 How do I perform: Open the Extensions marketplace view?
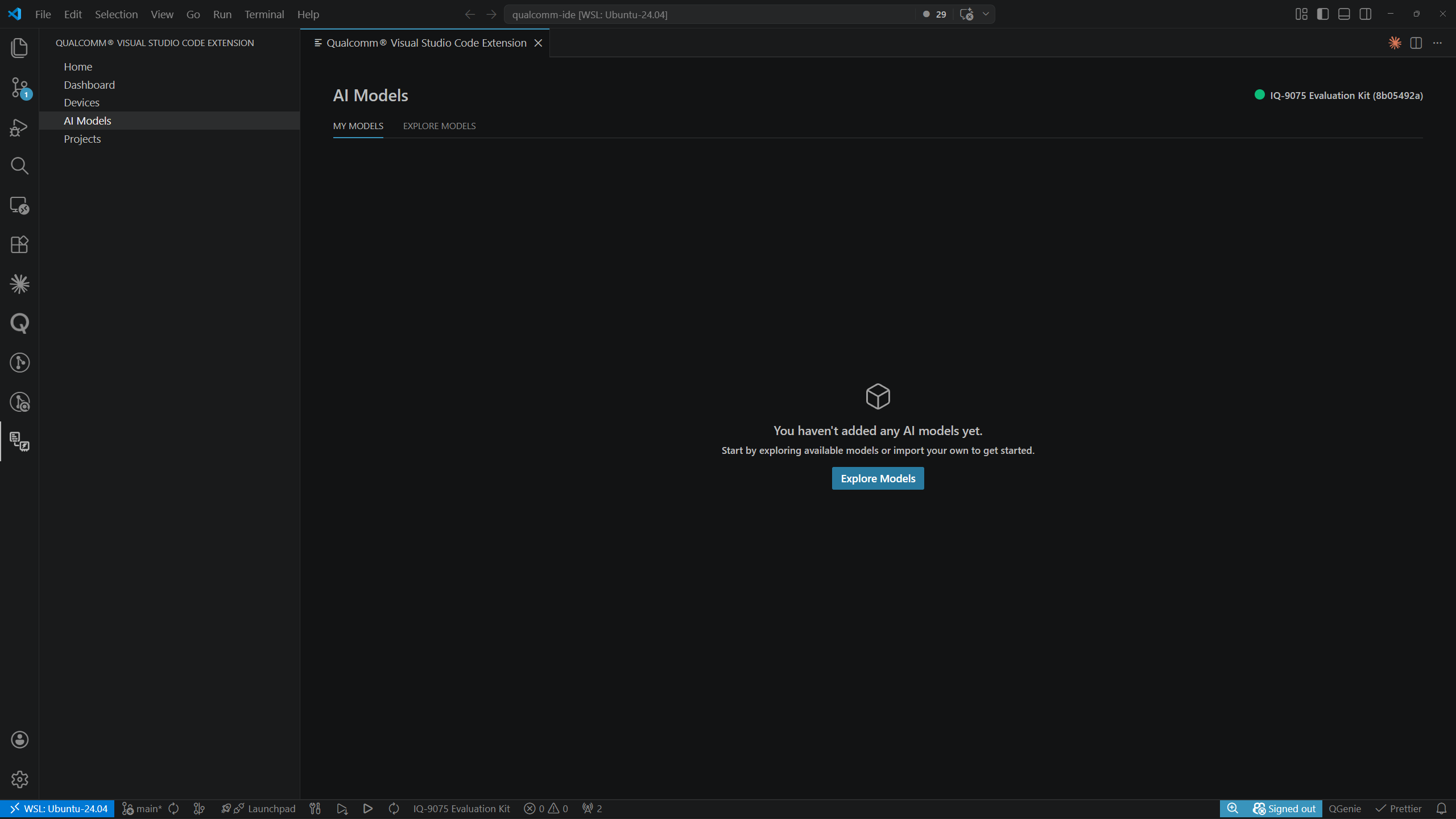click(19, 245)
